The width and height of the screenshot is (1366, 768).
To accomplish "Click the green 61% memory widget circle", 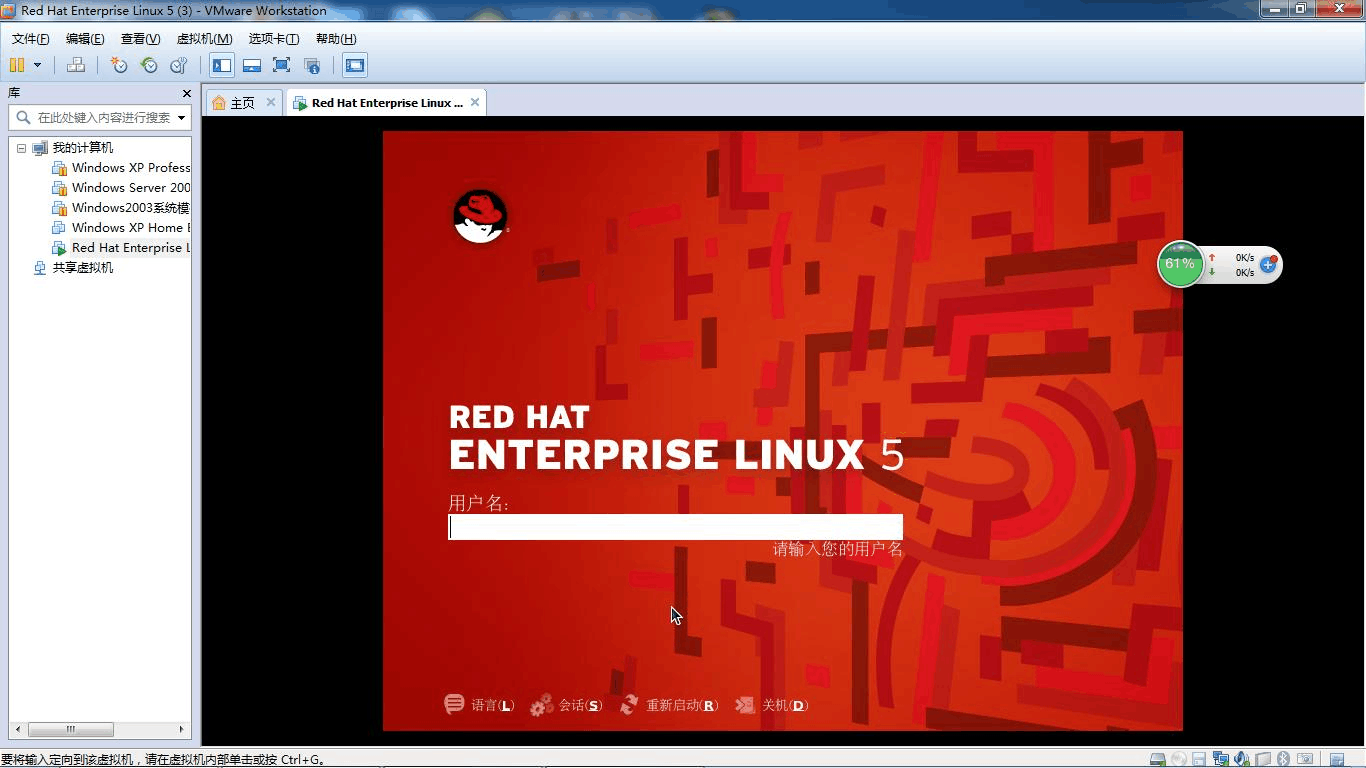I will click(x=1180, y=264).
